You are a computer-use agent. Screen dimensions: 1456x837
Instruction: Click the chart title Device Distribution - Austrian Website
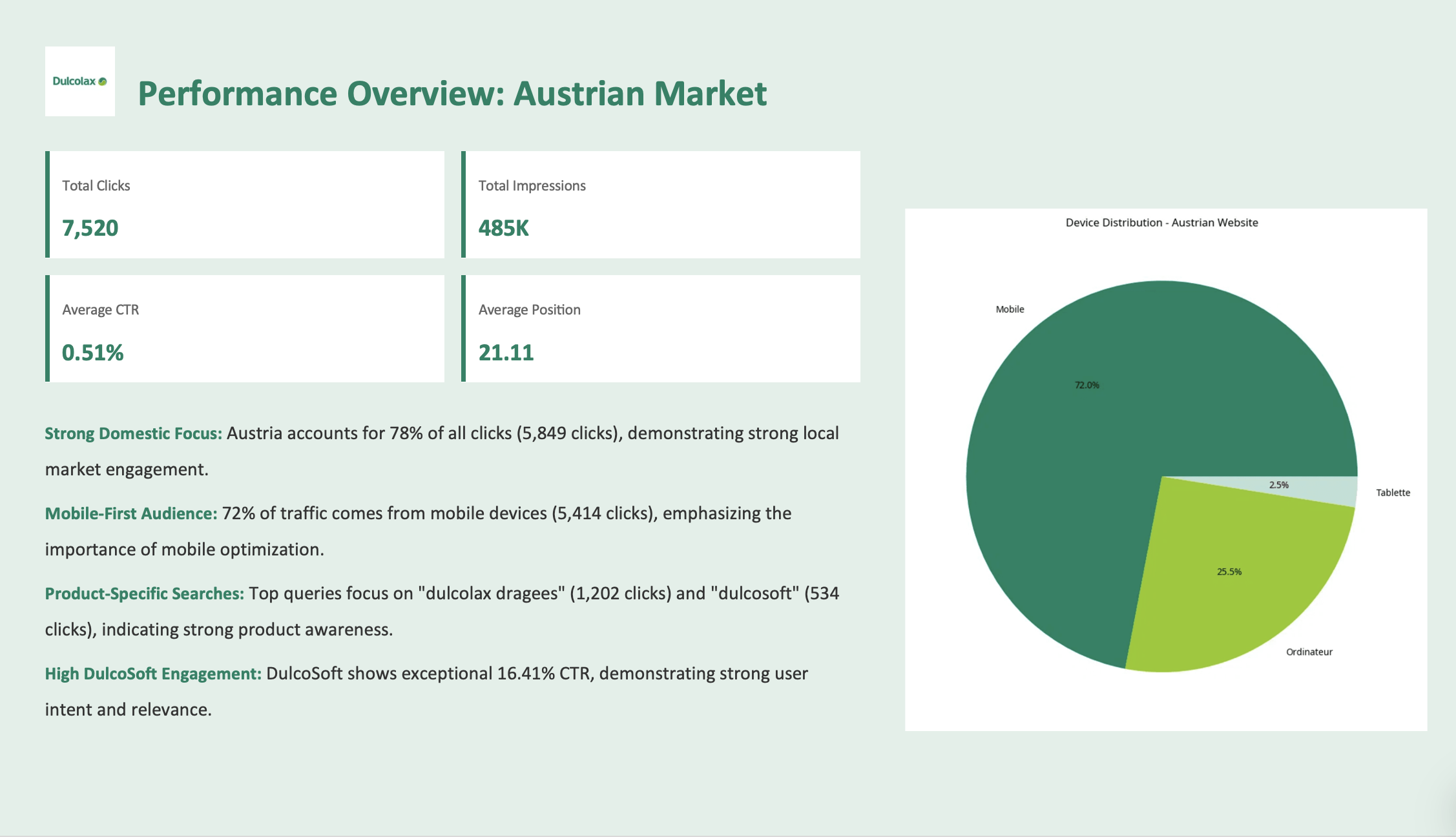[x=1161, y=223]
